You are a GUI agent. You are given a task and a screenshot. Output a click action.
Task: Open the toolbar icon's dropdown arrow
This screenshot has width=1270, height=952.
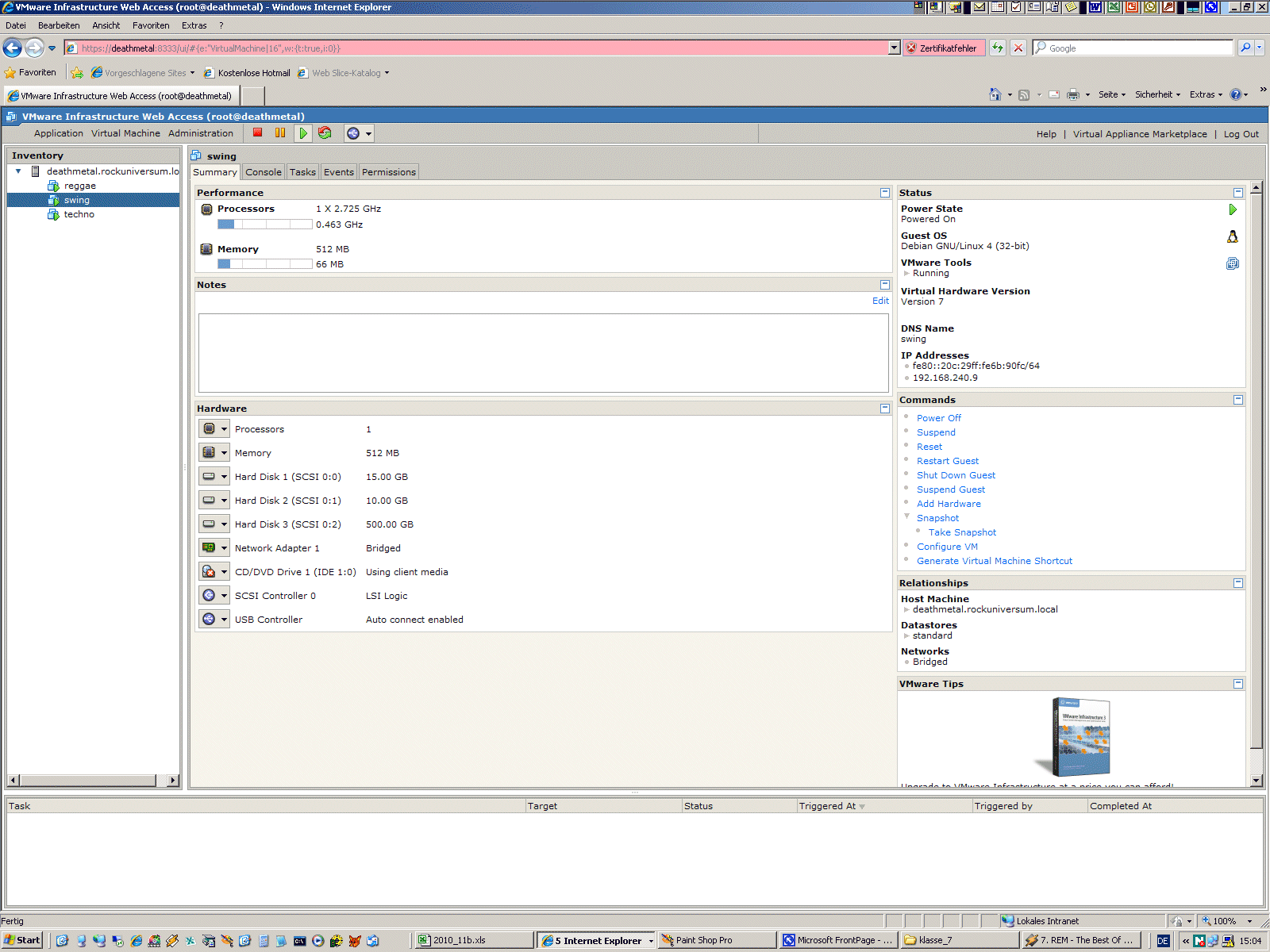pos(368,133)
